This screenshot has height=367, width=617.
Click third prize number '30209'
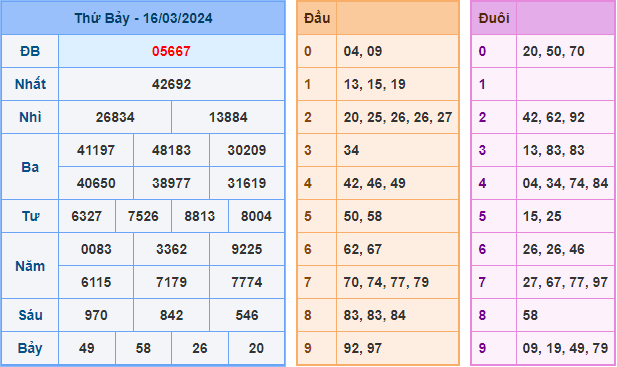point(247,150)
